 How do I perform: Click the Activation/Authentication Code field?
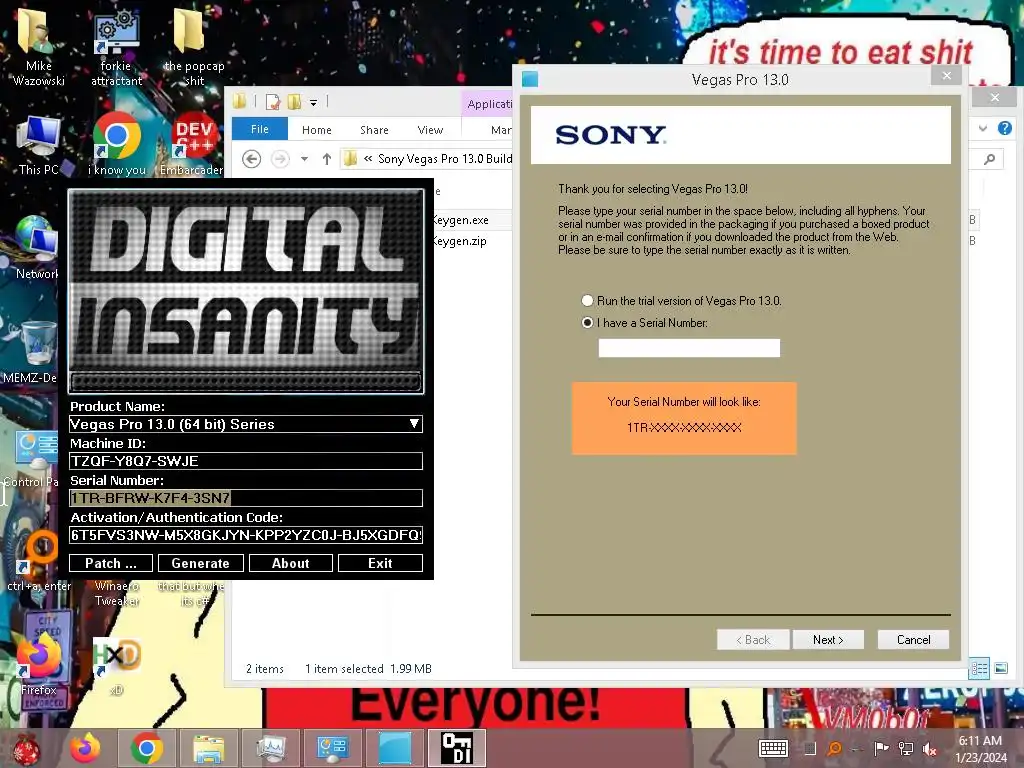(246, 536)
